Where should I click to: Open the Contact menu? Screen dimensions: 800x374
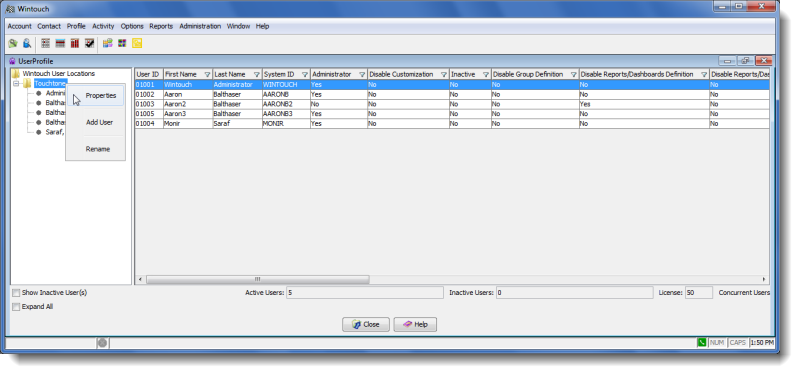pyautogui.click(x=49, y=26)
